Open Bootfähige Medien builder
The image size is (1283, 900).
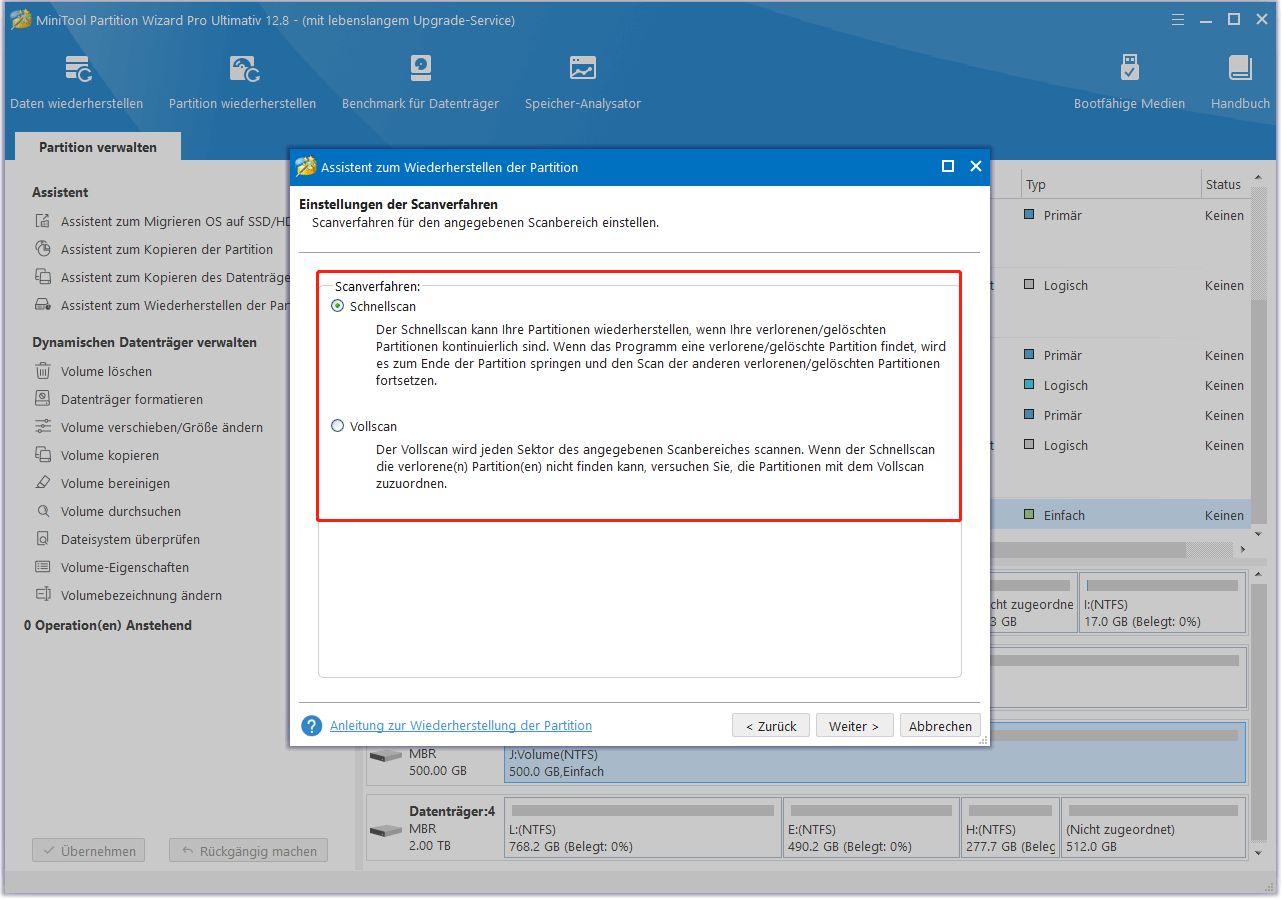click(1129, 82)
